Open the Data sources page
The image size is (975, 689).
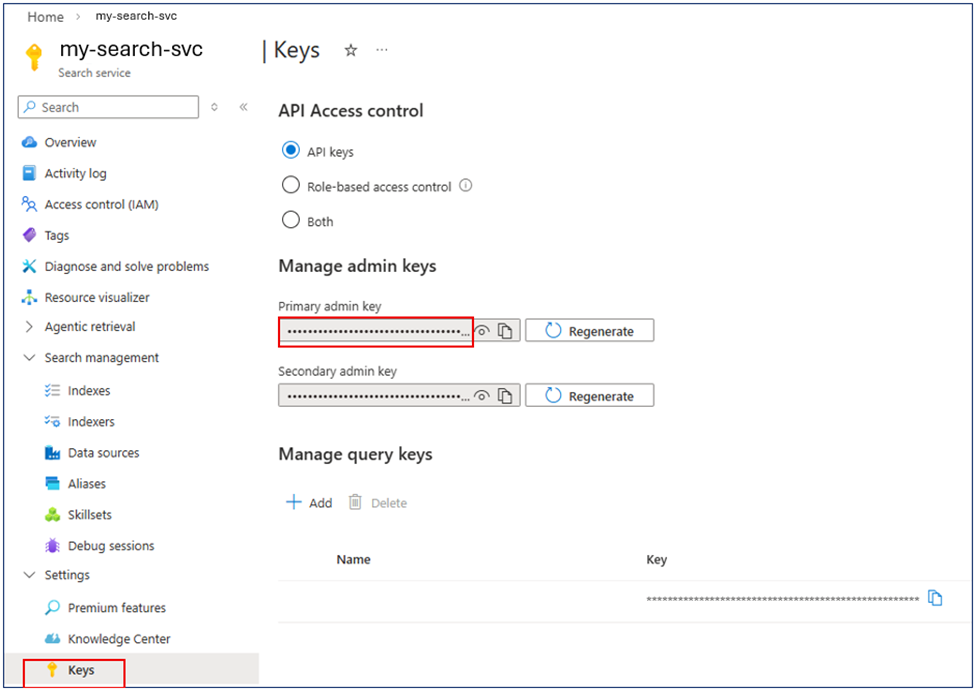click(x=103, y=453)
